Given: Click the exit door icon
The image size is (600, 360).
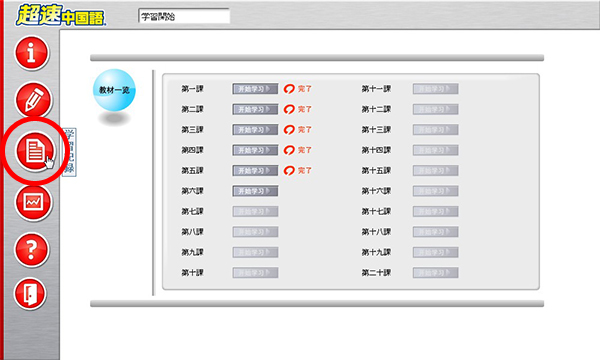Looking at the screenshot, I should click(30, 293).
